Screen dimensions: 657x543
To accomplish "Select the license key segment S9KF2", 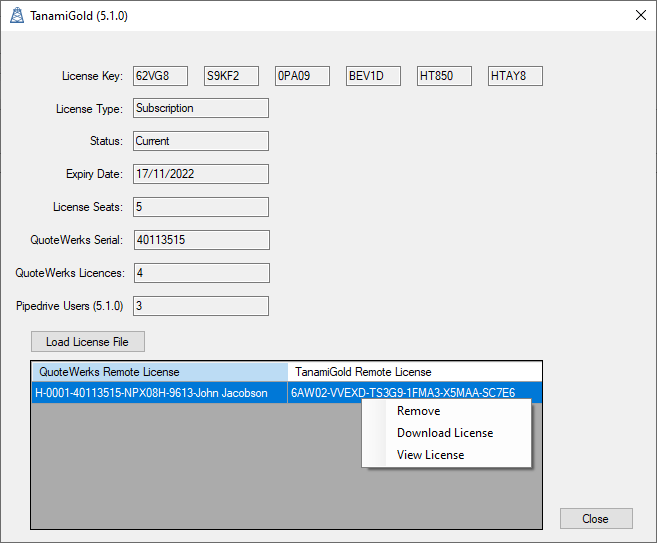I will click(x=231, y=76).
